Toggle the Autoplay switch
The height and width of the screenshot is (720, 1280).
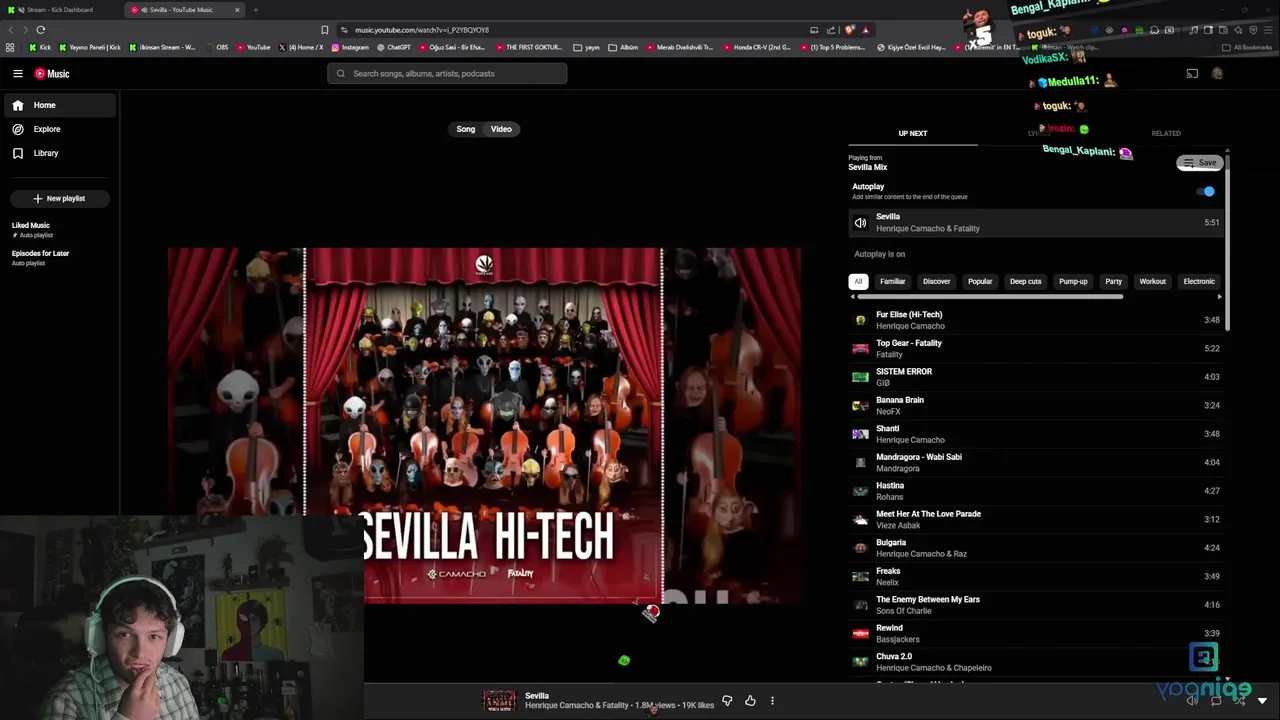[x=1206, y=191]
